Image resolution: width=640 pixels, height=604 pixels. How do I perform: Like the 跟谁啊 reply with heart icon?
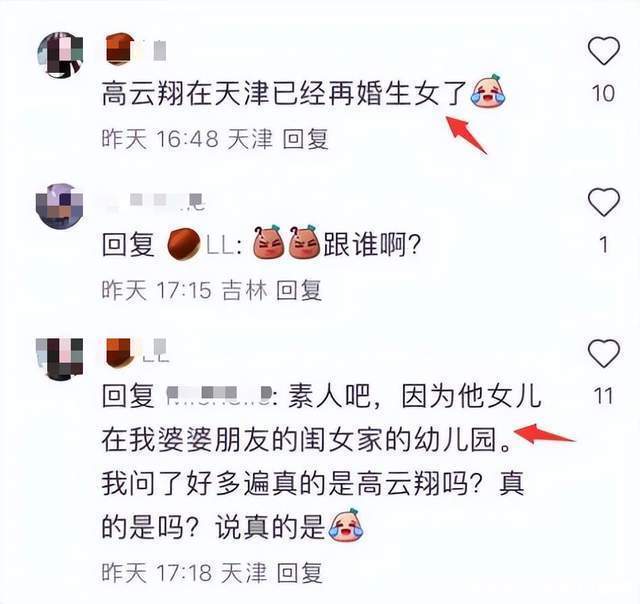point(604,202)
